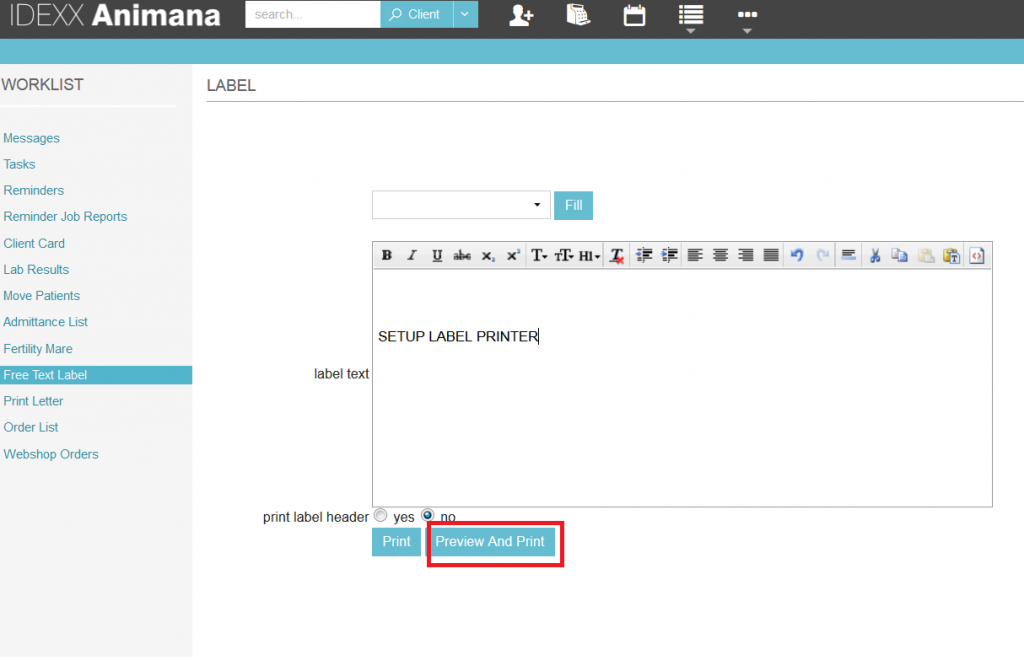Select 'yes' for print label header

pos(380,516)
